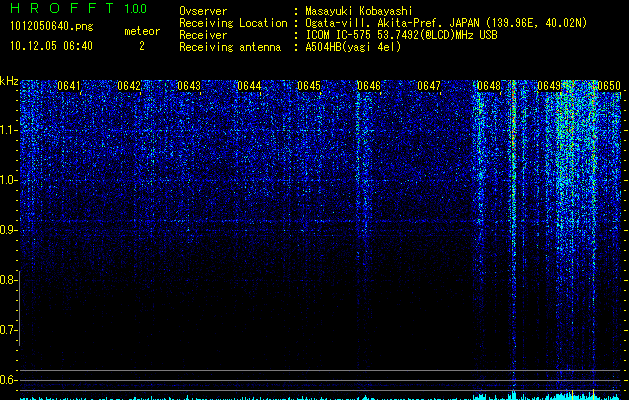This screenshot has height=400, width=629.
Task: Click the Receiving antenna label
Action: pos(230,47)
